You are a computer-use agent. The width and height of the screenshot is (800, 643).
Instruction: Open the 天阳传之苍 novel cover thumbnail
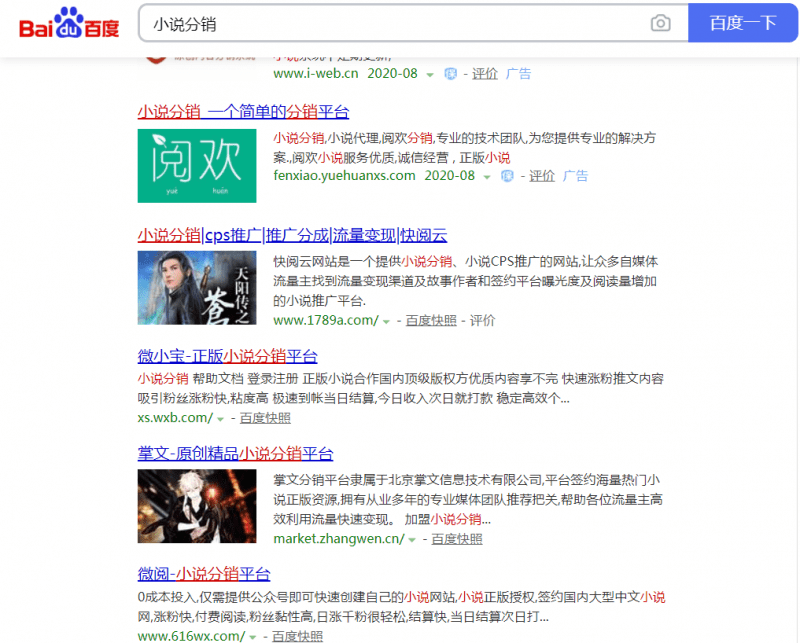[x=197, y=288]
